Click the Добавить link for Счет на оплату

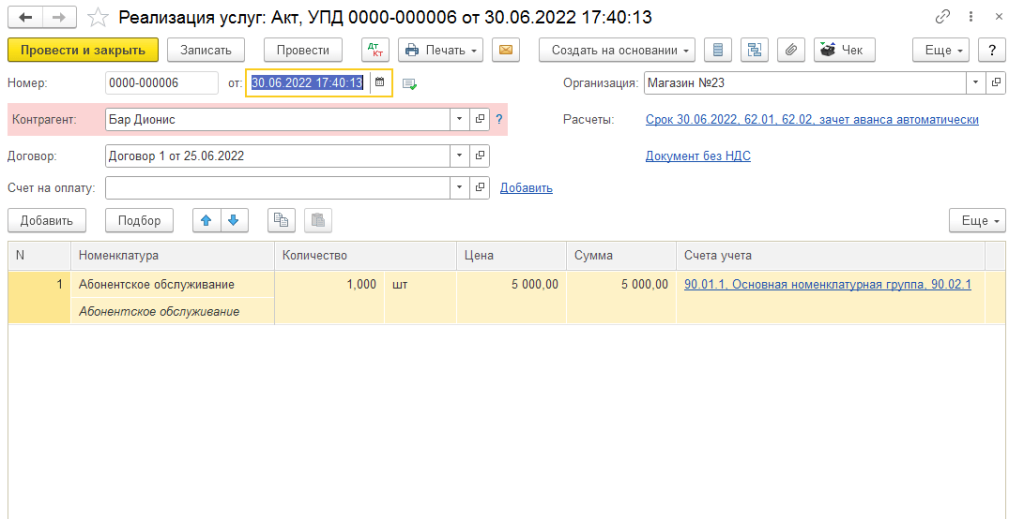526,188
